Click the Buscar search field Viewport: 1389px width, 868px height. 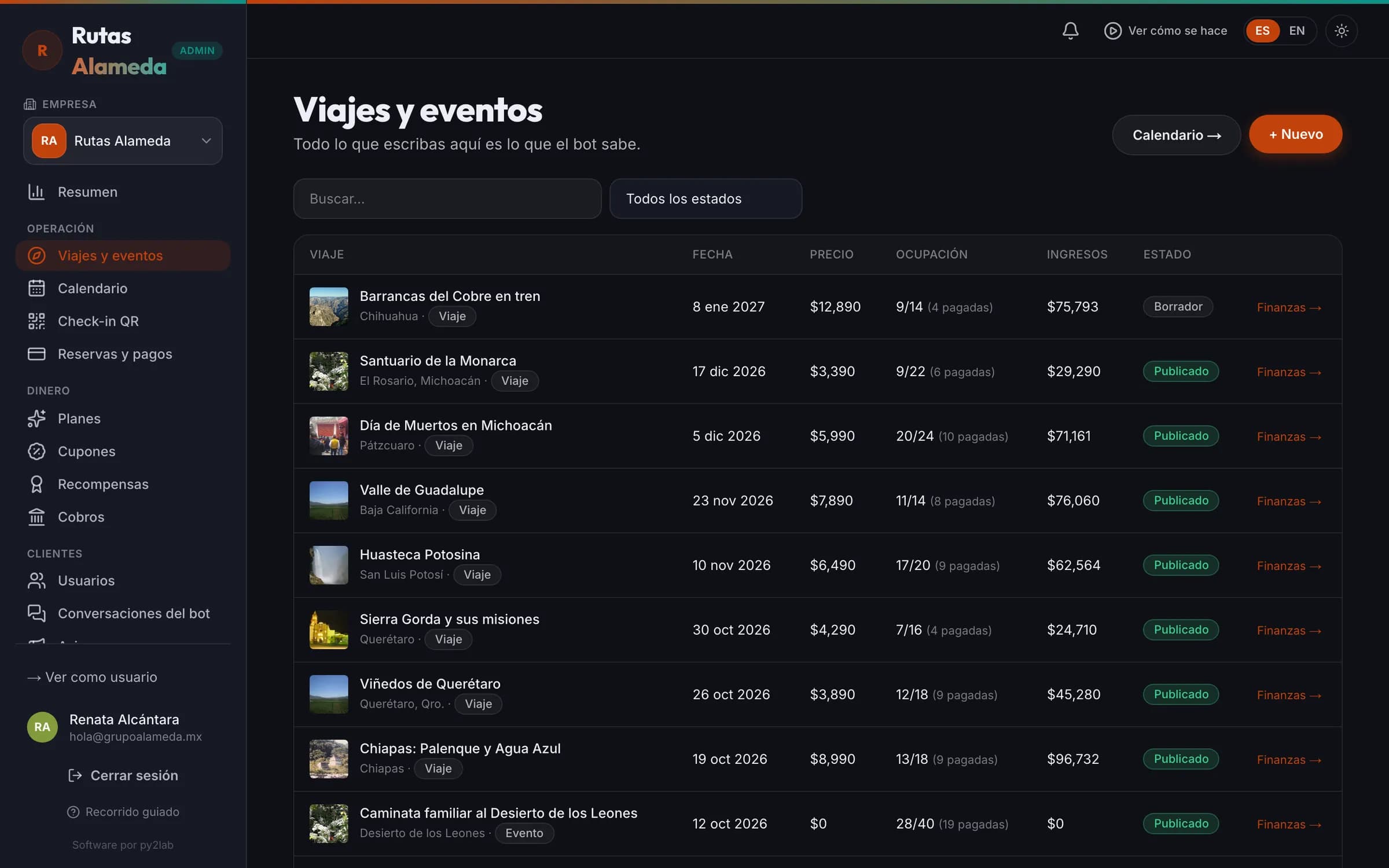point(447,198)
